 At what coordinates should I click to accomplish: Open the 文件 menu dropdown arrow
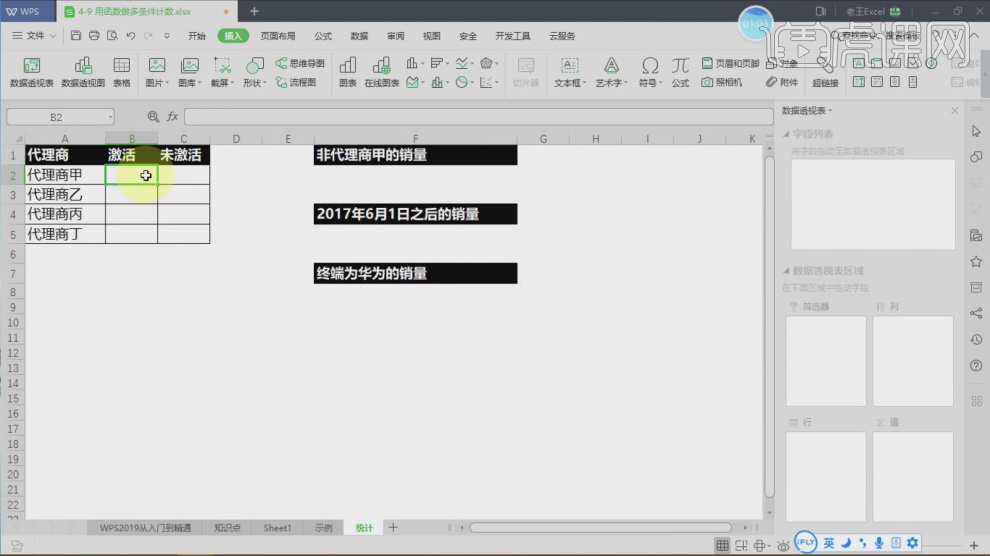click(x=53, y=36)
